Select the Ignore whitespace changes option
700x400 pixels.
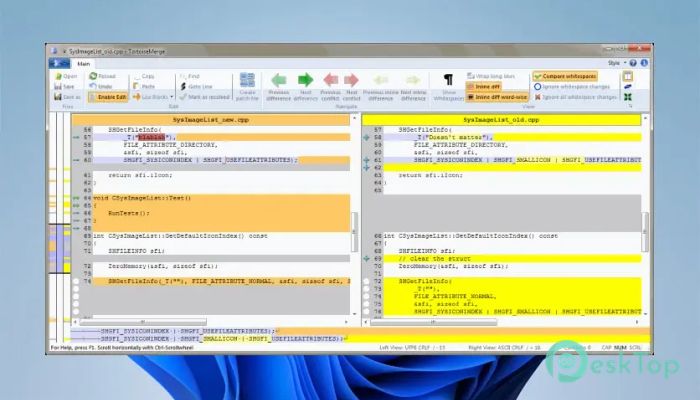pyautogui.click(x=572, y=87)
